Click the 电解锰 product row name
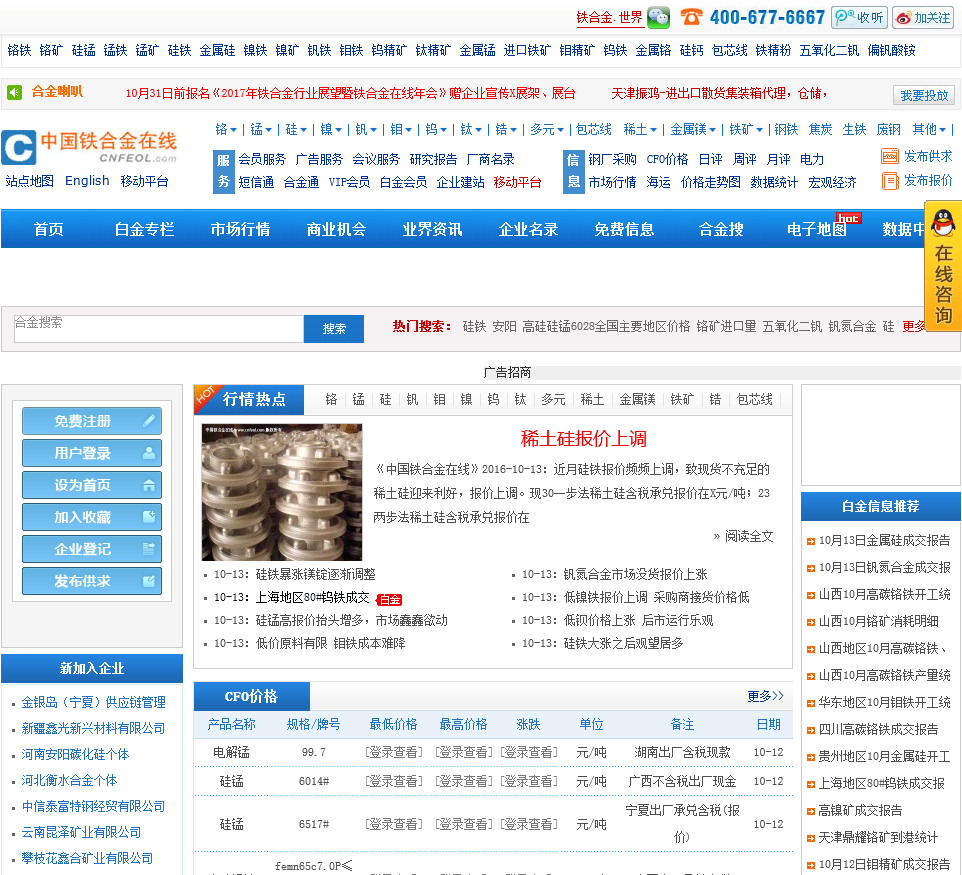The width and height of the screenshot is (962, 875). pos(231,752)
